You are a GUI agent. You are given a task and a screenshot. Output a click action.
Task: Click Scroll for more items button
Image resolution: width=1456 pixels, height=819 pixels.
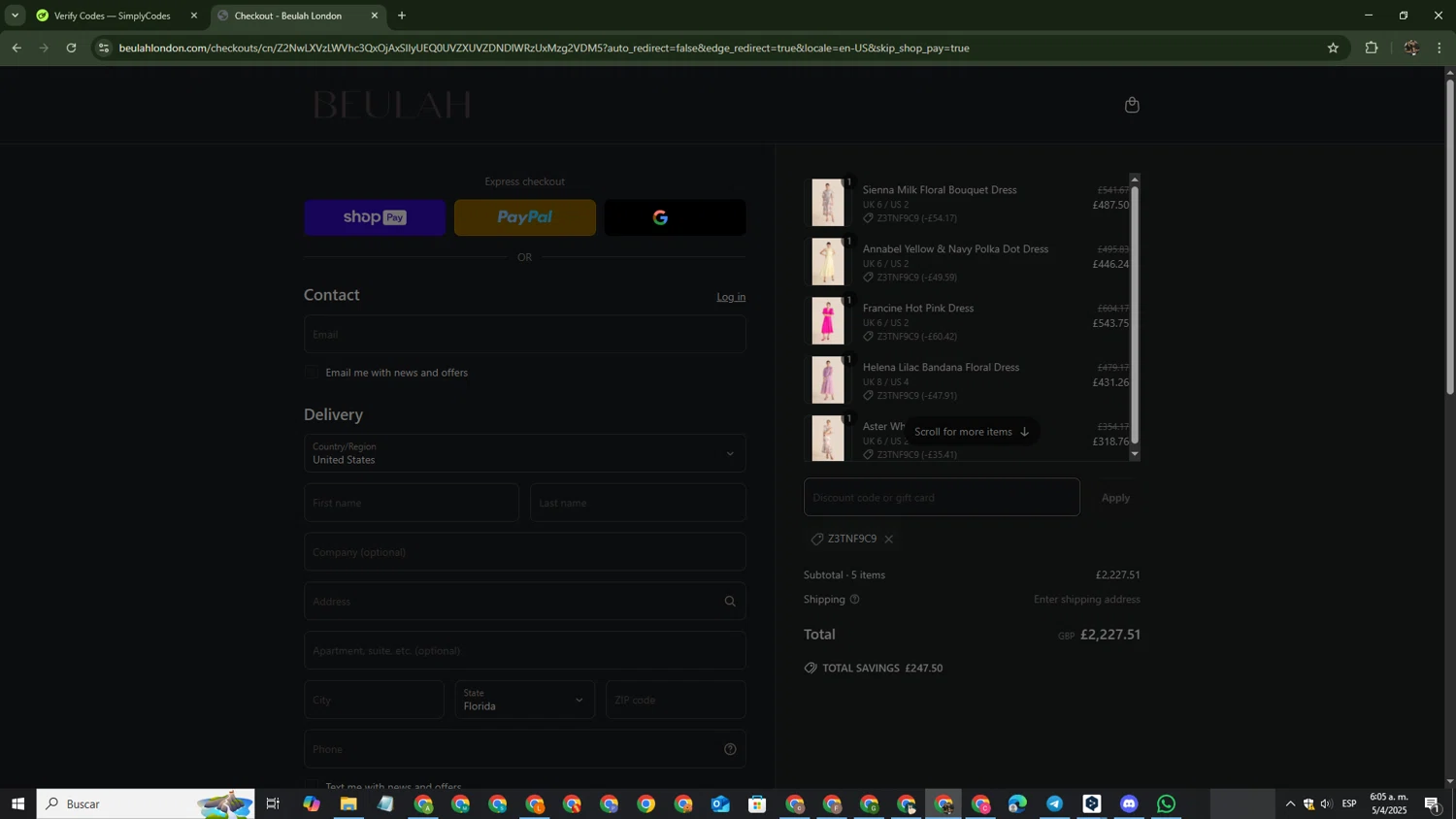click(x=972, y=432)
